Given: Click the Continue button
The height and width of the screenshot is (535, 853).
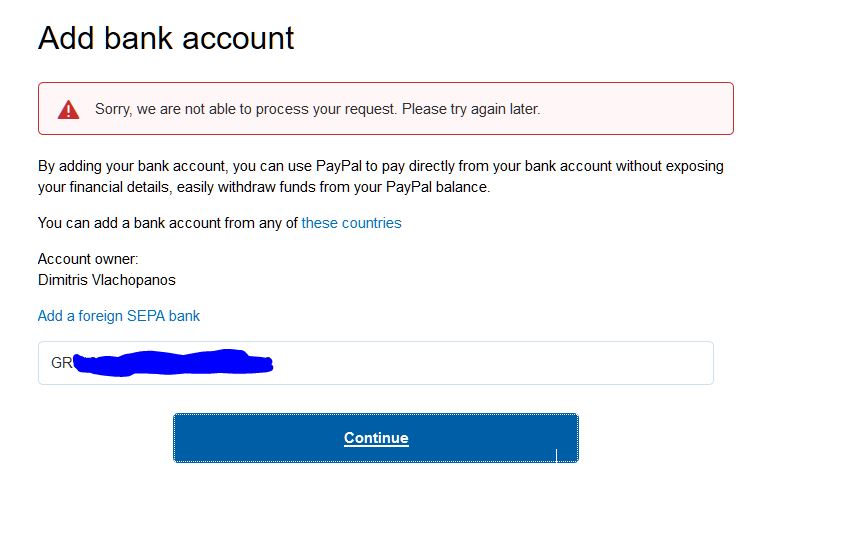Looking at the screenshot, I should point(375,438).
